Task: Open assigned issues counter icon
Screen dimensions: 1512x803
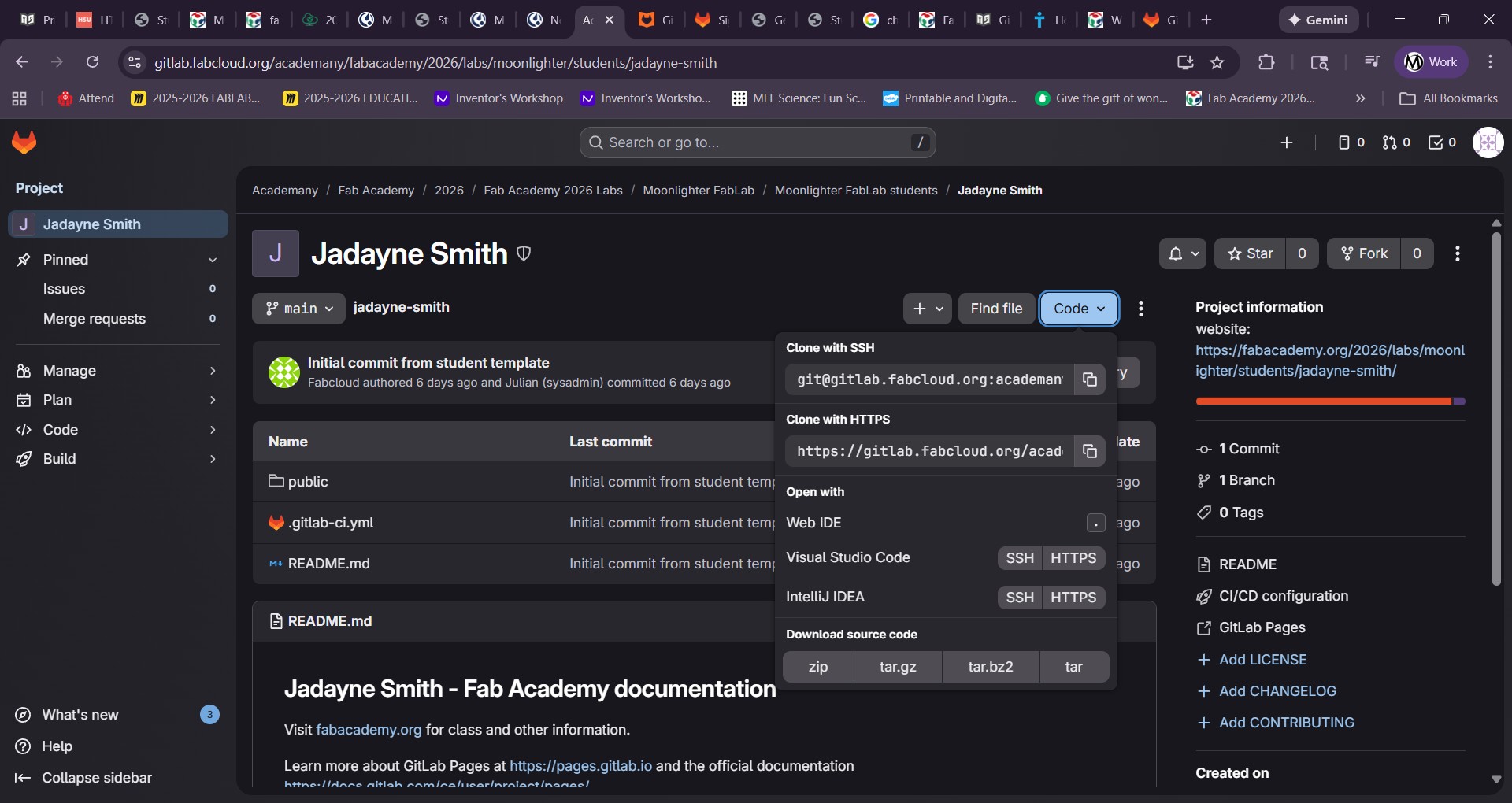Action: (1351, 142)
